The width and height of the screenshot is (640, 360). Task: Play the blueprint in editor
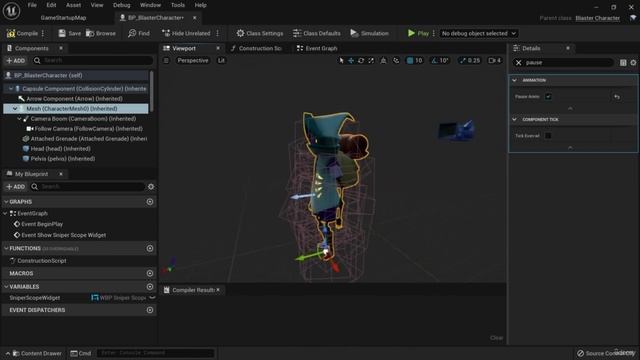coord(418,33)
